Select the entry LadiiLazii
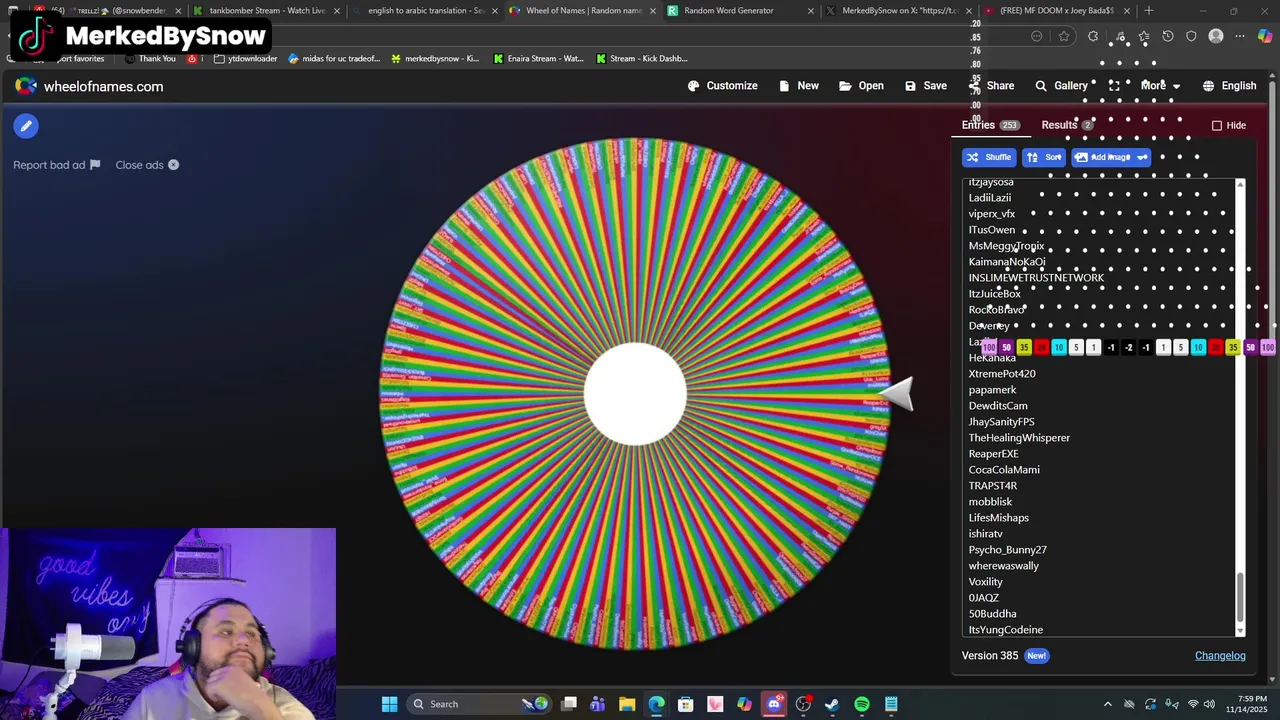The image size is (1280, 720). pyautogui.click(x=989, y=198)
